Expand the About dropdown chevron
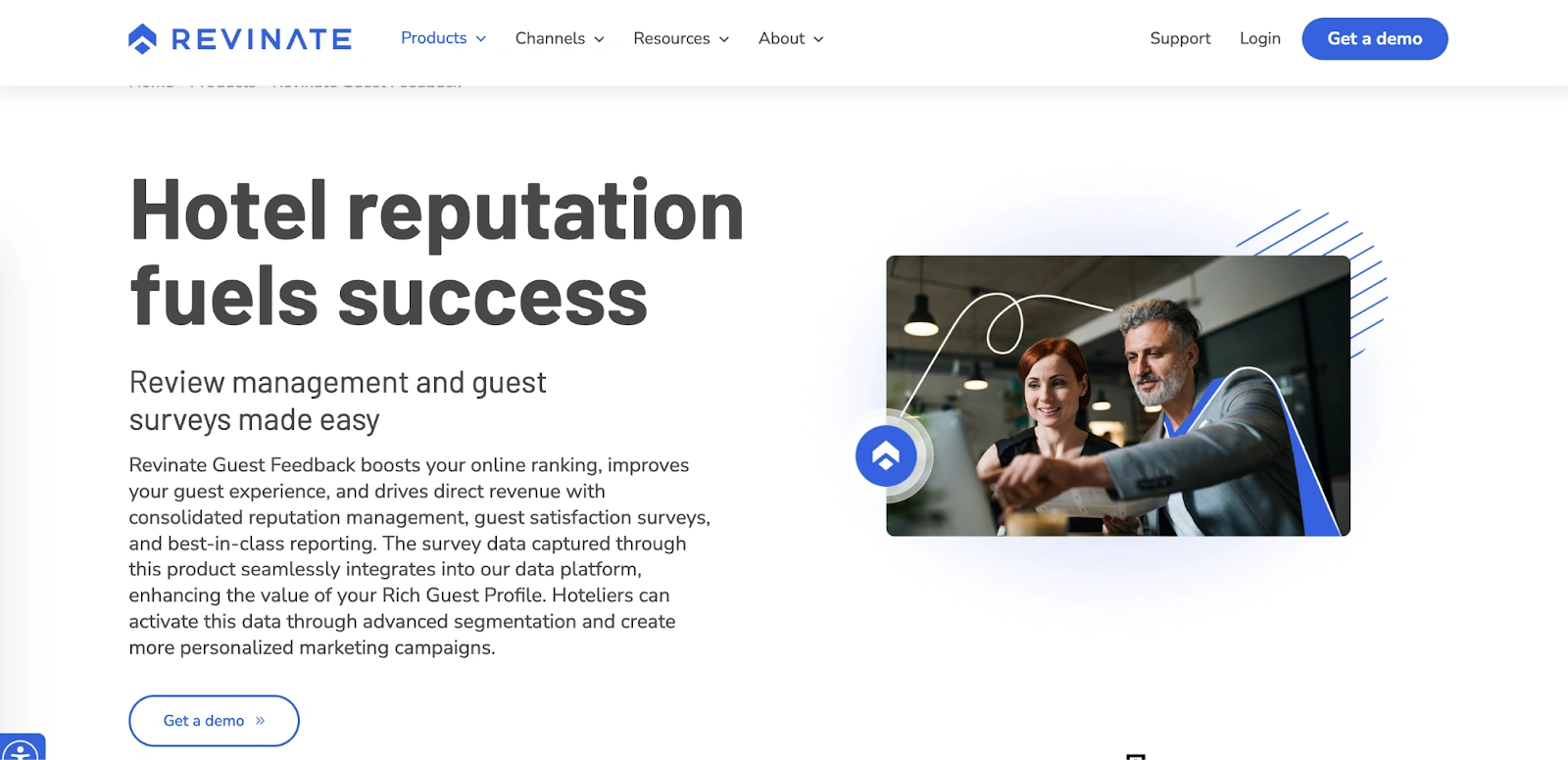The width and height of the screenshot is (1568, 760). [x=818, y=39]
